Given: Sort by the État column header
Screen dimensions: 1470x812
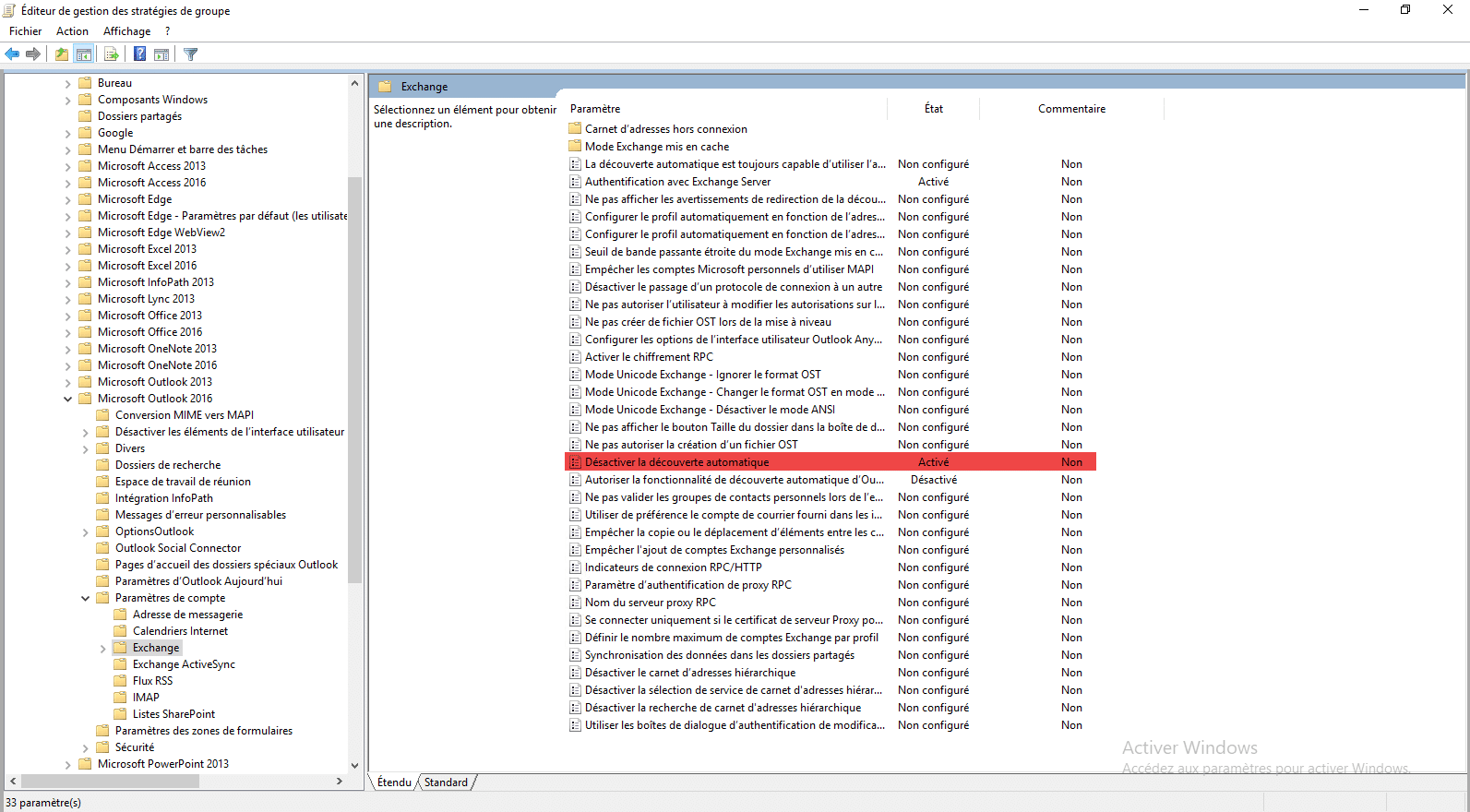Looking at the screenshot, I should tap(933, 109).
